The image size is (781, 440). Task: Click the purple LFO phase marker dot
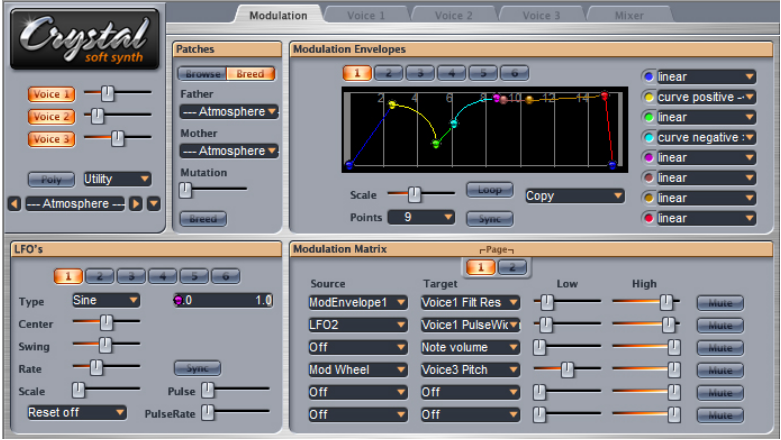[x=178, y=300]
